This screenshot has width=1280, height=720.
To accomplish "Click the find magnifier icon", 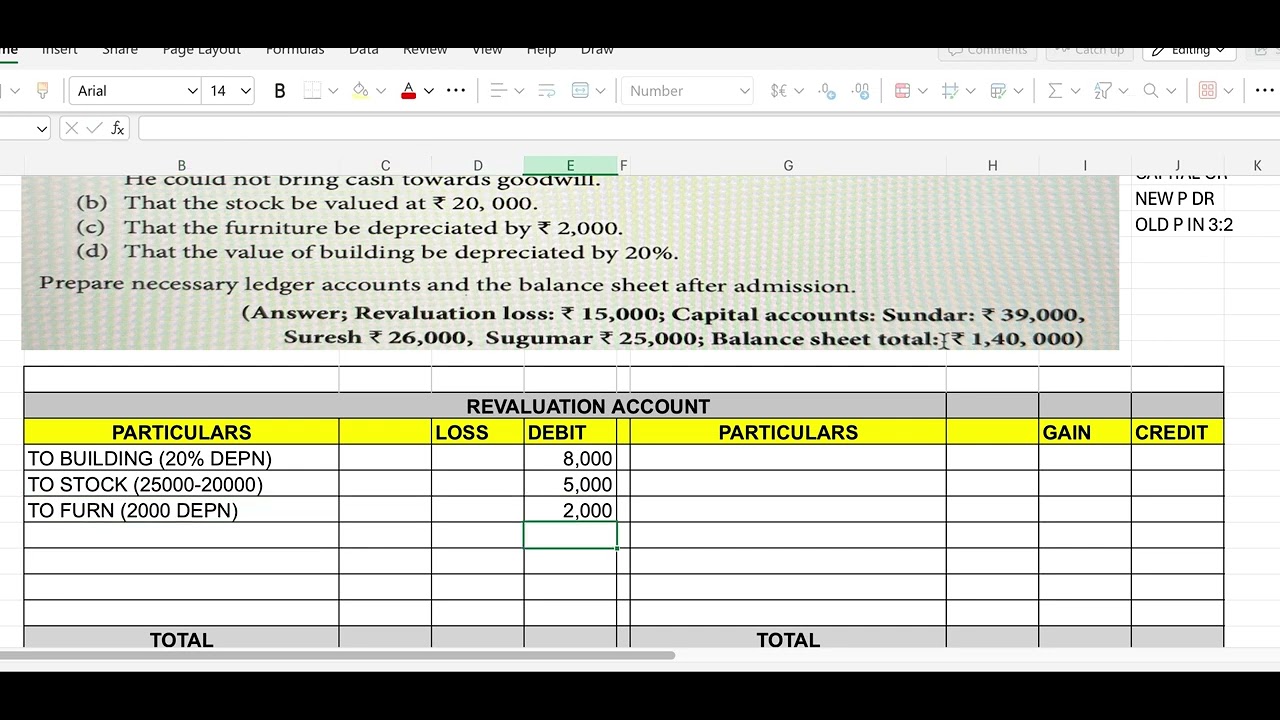I will point(1150,91).
